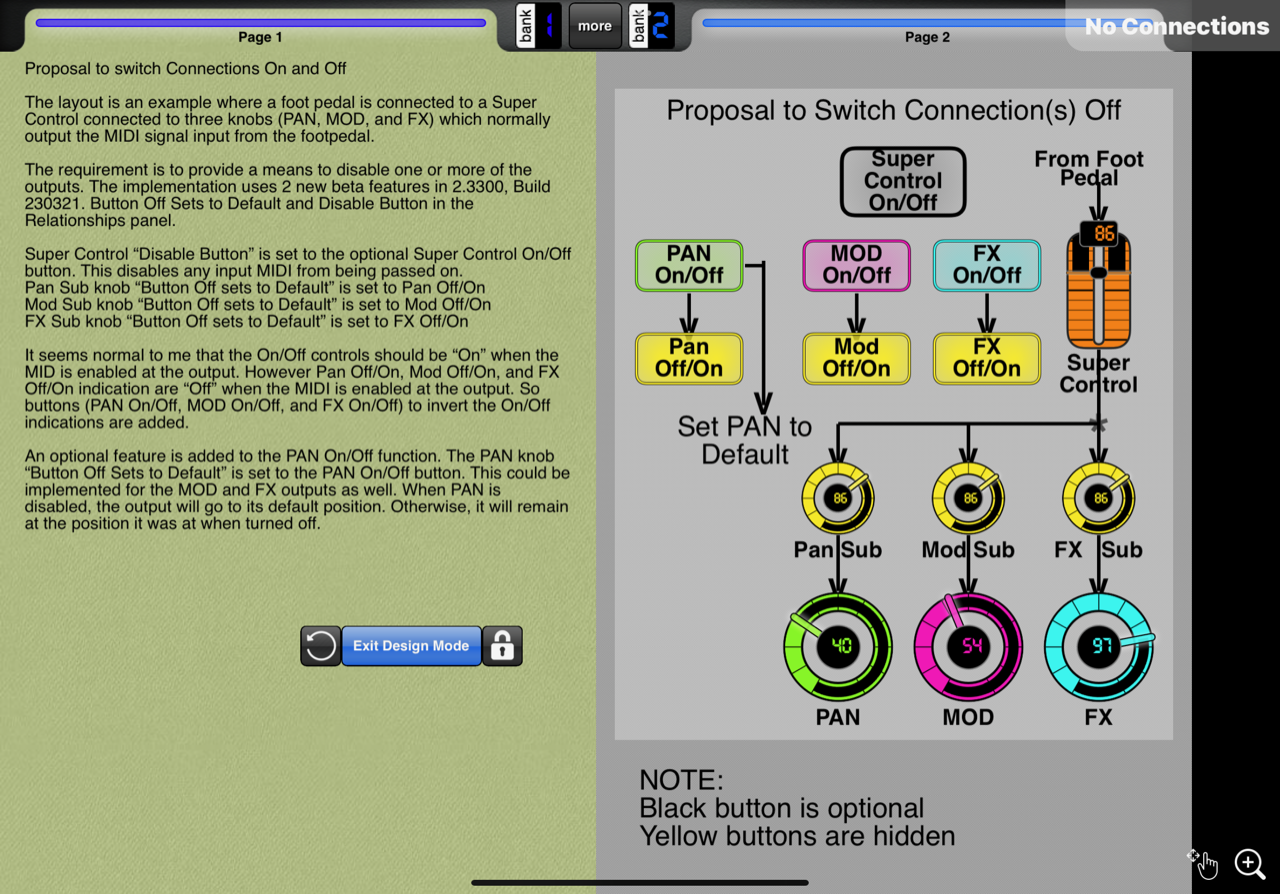This screenshot has height=894, width=1280.
Task: Toggle the magenta MOD On/Off button
Action: point(857,265)
